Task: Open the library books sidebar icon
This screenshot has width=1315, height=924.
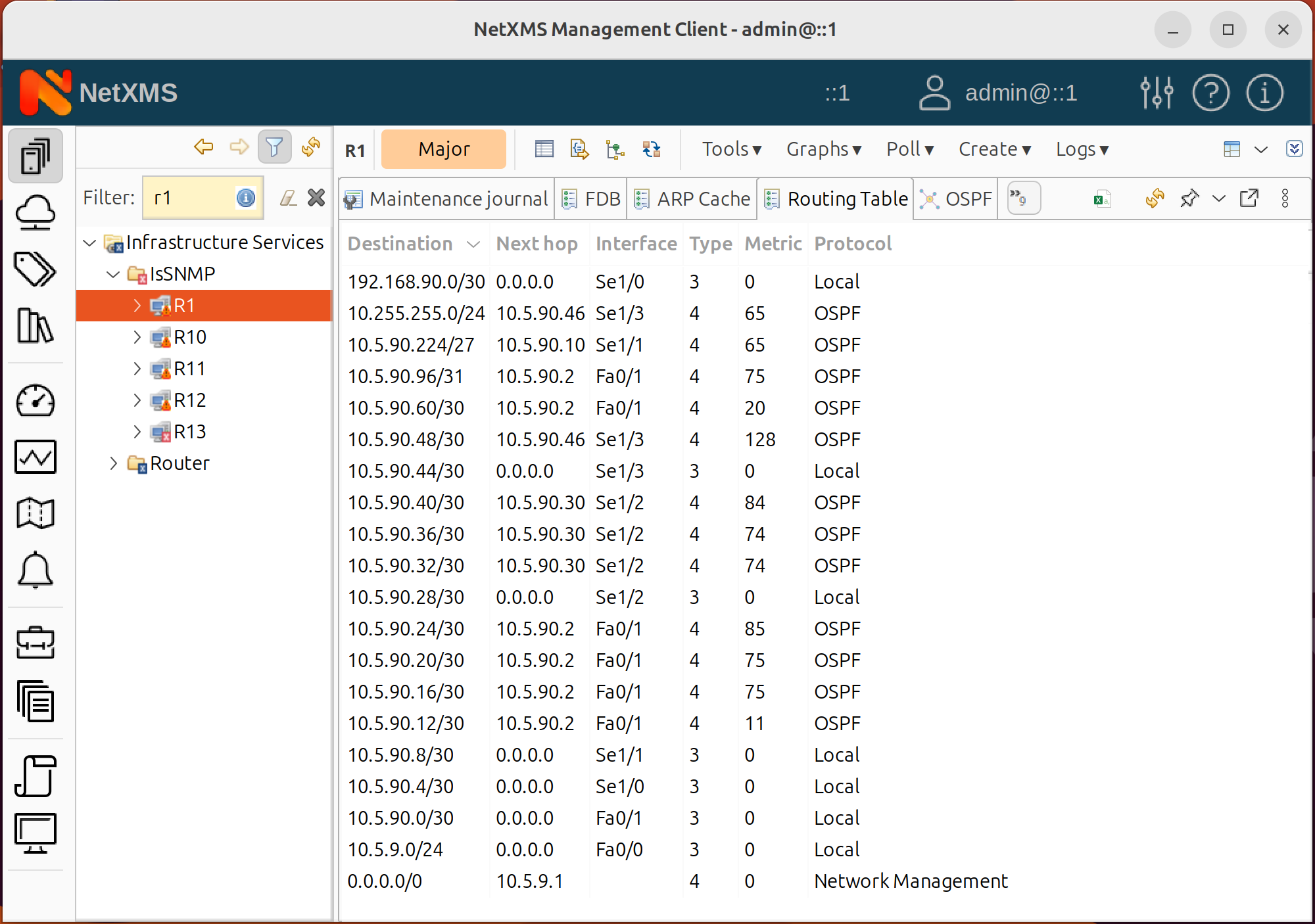Action: pos(36,325)
